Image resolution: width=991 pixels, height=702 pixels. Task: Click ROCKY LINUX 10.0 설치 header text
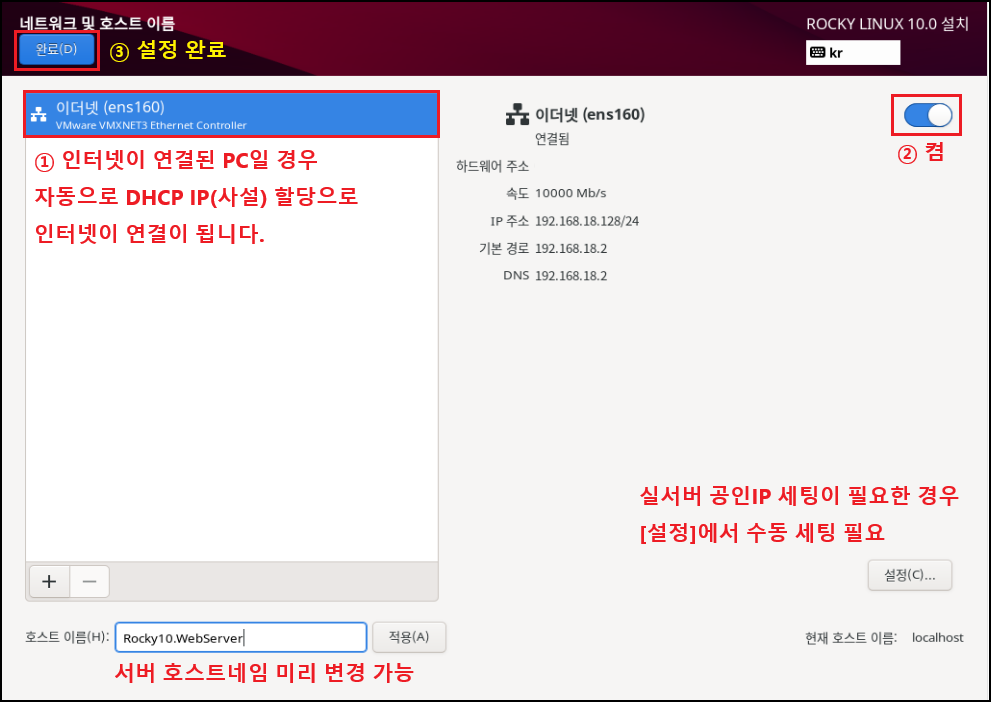[887, 24]
